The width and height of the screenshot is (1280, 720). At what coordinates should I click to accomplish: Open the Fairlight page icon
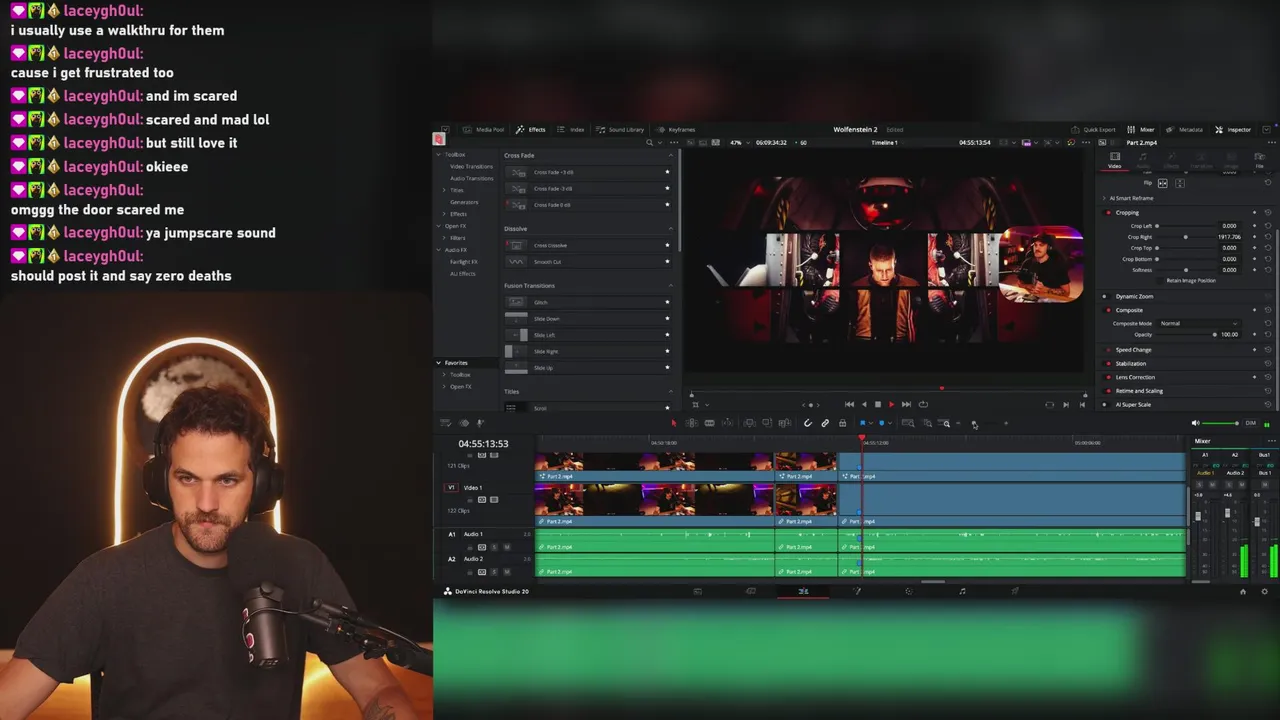click(x=962, y=591)
